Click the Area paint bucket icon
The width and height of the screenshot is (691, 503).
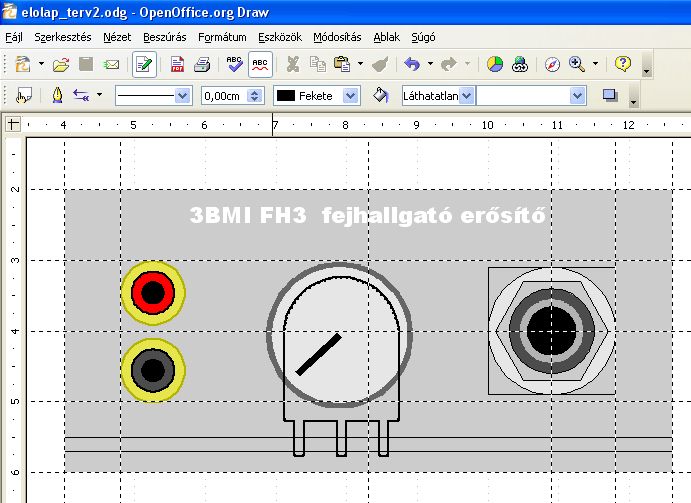coord(380,95)
